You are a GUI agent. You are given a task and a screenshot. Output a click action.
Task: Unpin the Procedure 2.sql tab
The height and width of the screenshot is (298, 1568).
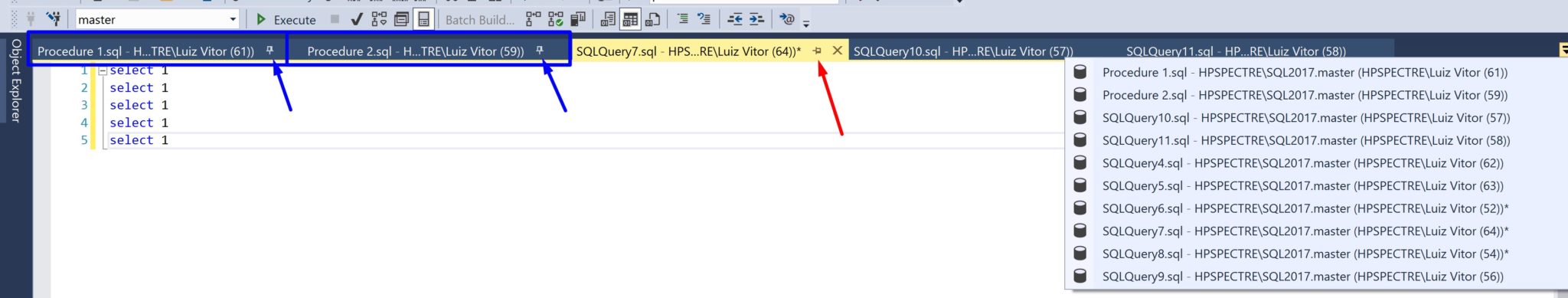[540, 51]
